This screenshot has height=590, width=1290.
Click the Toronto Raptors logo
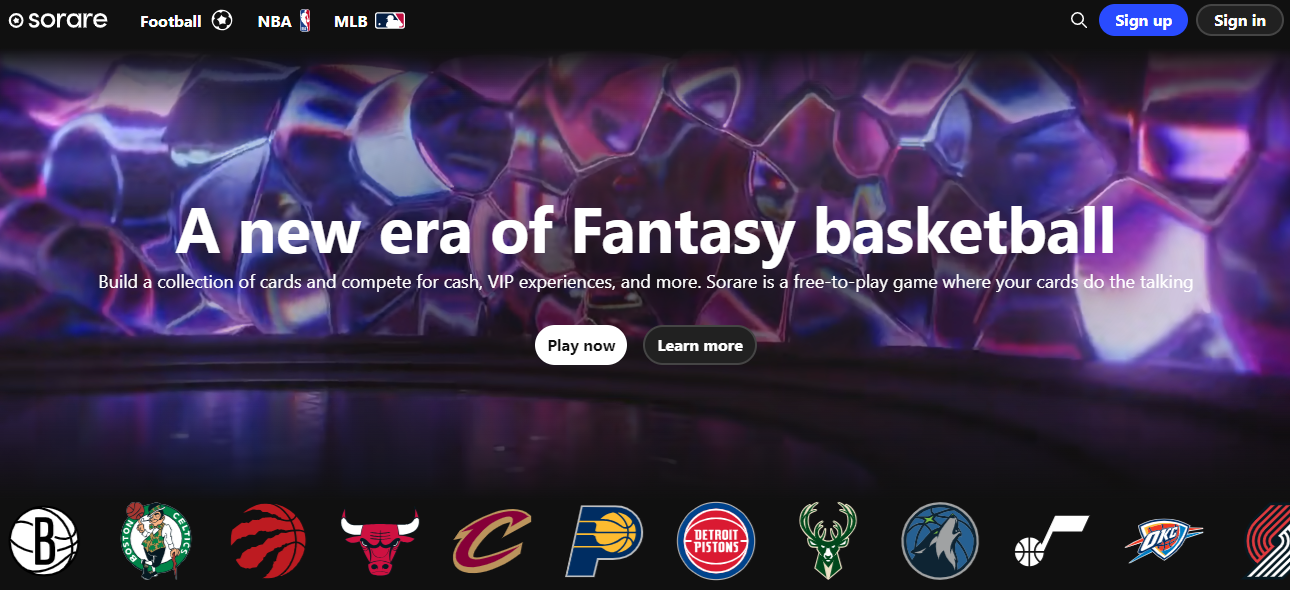tap(268, 541)
